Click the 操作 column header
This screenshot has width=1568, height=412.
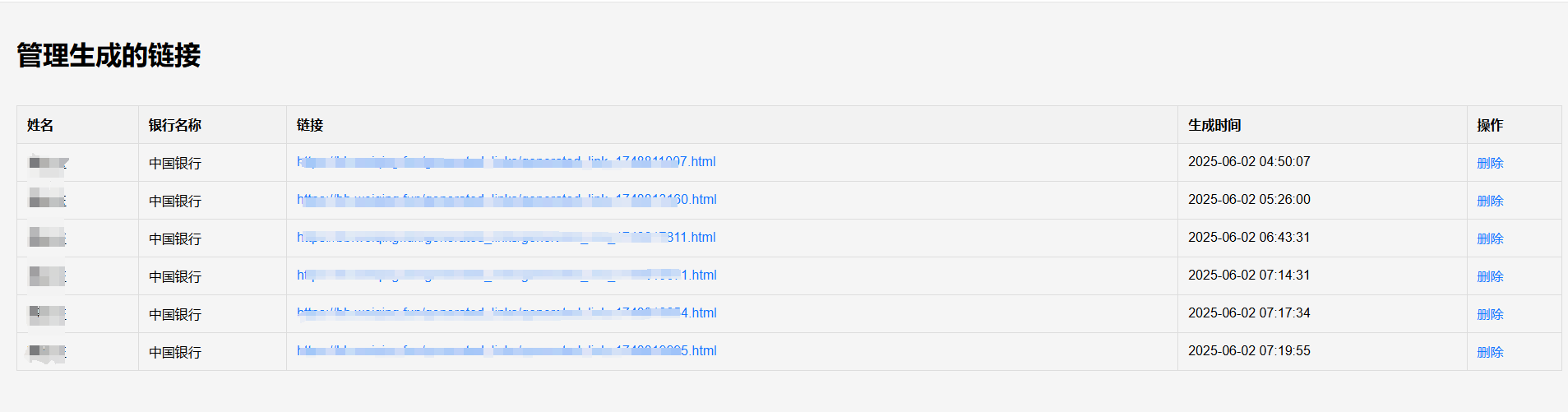[x=1490, y=125]
